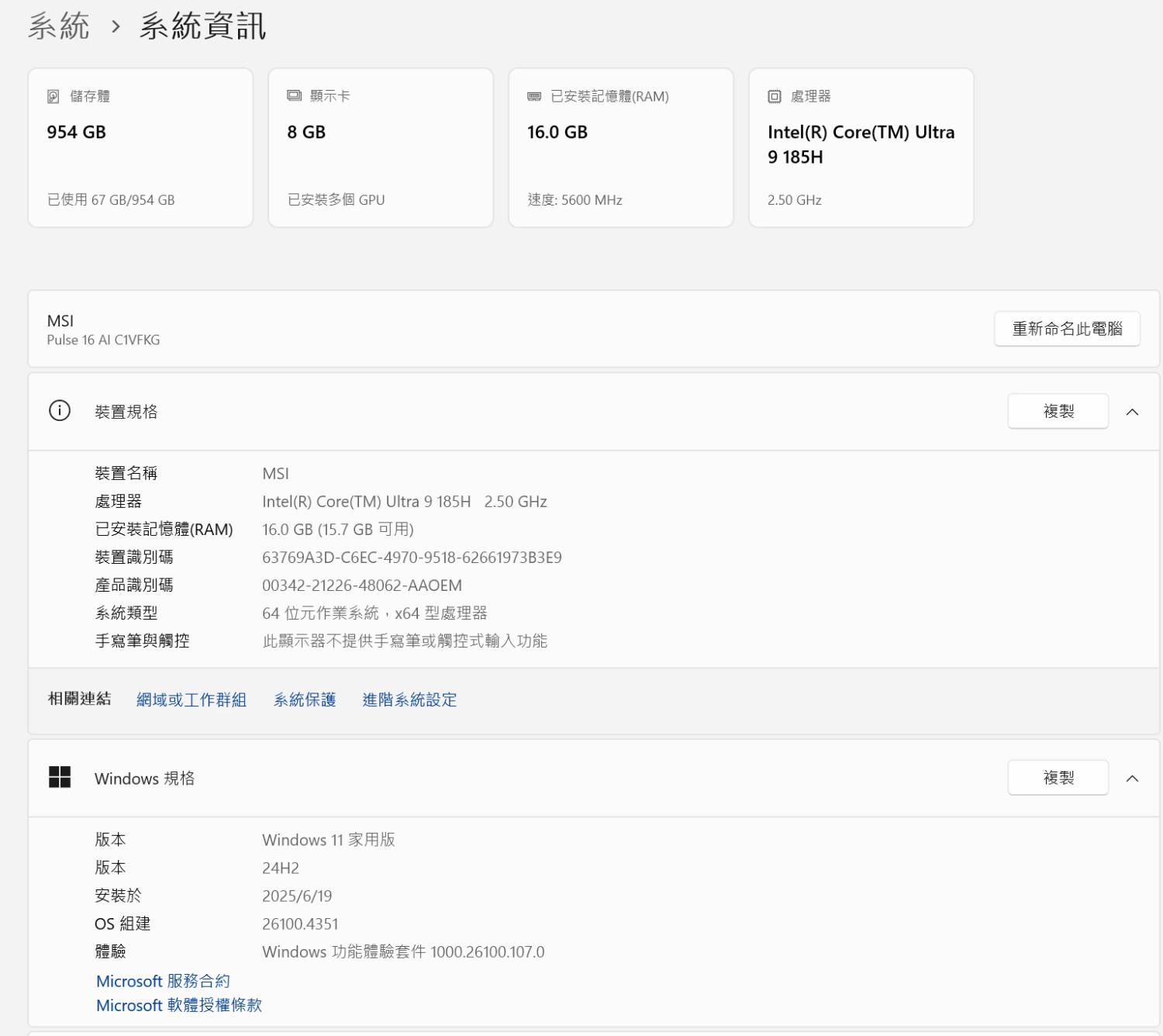Screen dimensions: 1163x1036
Task: Click Windows 功能體驗套件 1000.26100.107.0 value
Action: pos(403,951)
